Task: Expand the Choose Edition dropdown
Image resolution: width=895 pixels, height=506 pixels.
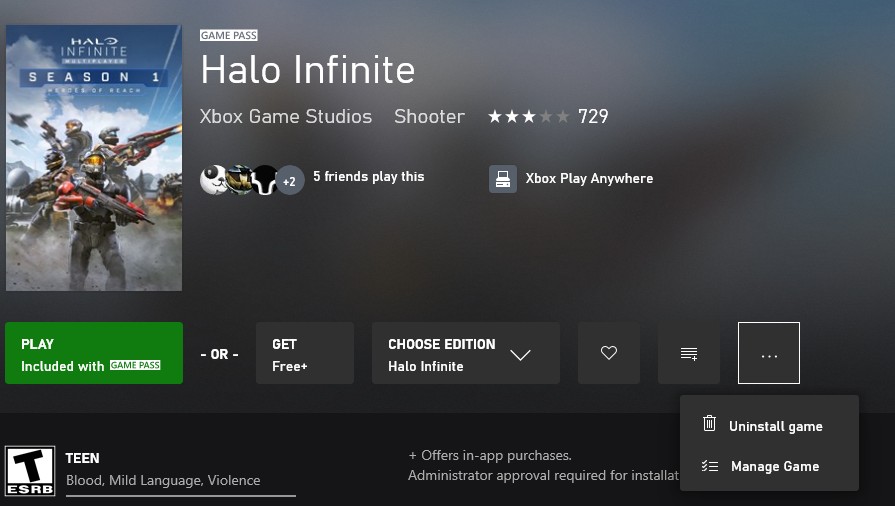Action: pos(466,353)
